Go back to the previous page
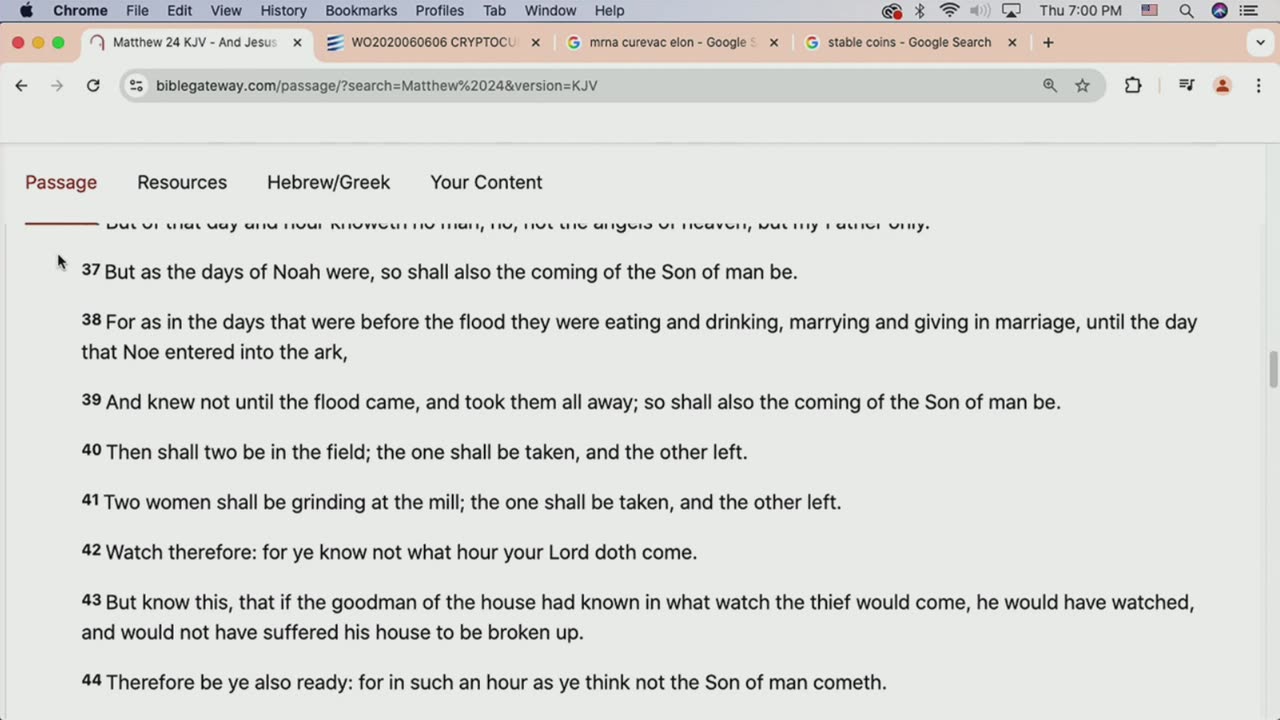Image resolution: width=1280 pixels, height=720 pixels. coord(21,86)
